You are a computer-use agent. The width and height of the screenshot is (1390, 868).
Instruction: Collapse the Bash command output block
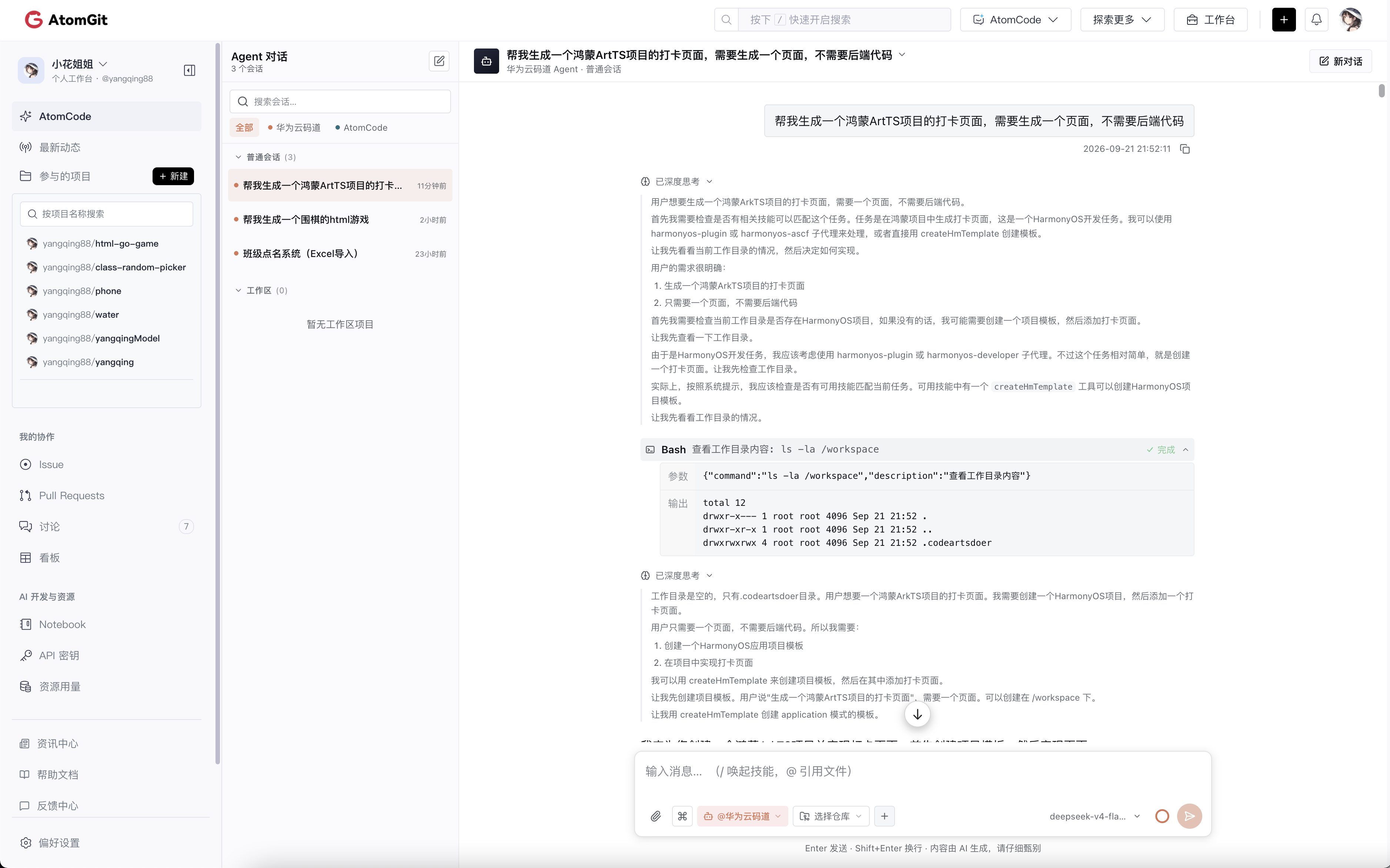pos(1185,450)
